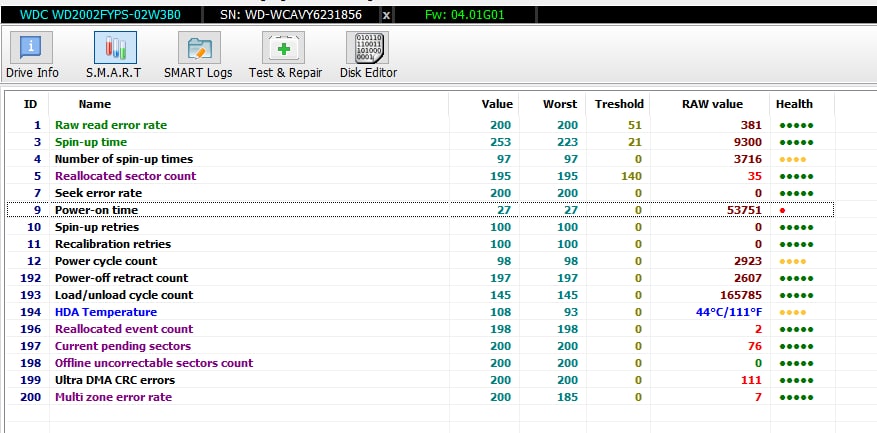
Task: Click yellow health dots for Power cycle count
Action: click(x=793, y=261)
